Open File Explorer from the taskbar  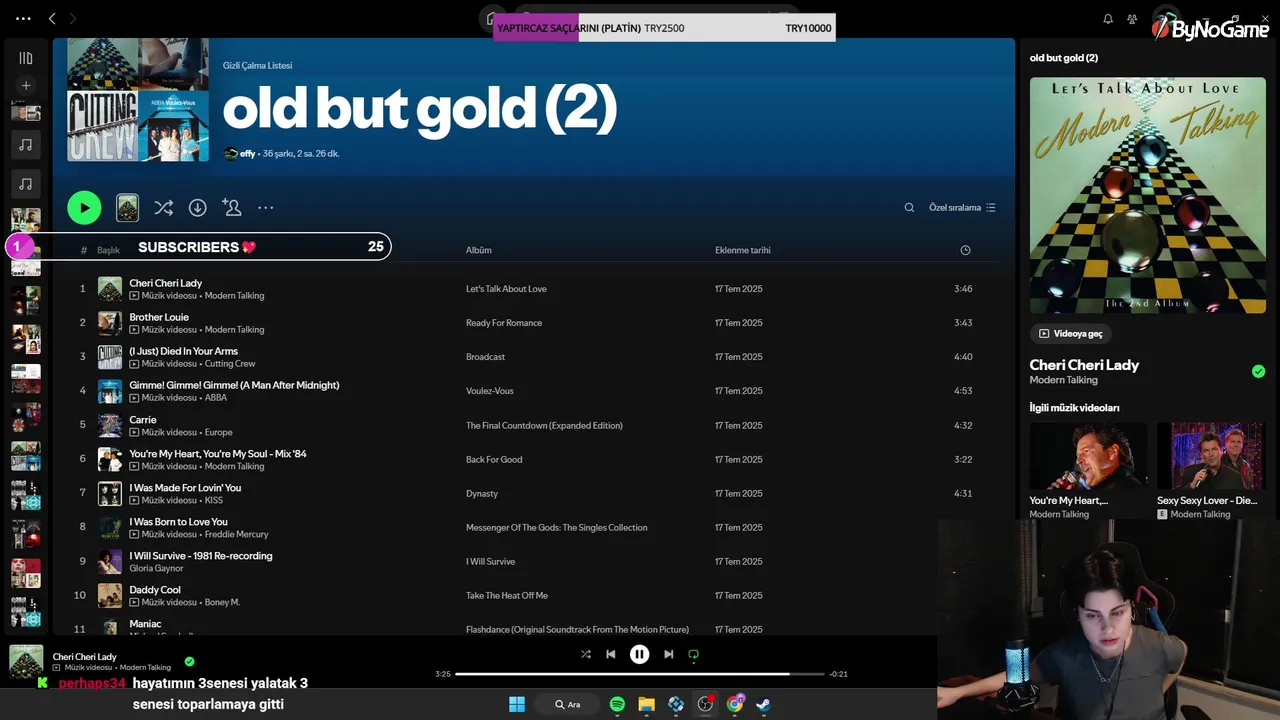click(x=646, y=704)
